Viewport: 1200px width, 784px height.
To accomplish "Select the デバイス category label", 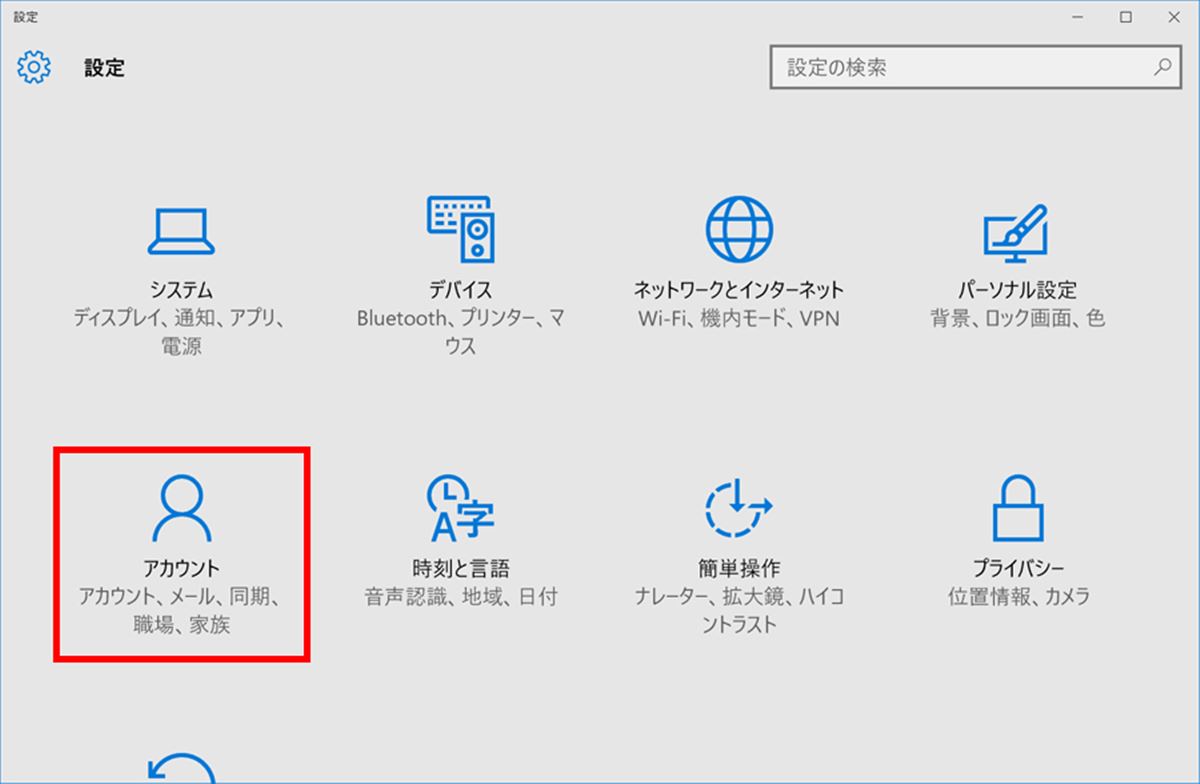I will [x=460, y=290].
